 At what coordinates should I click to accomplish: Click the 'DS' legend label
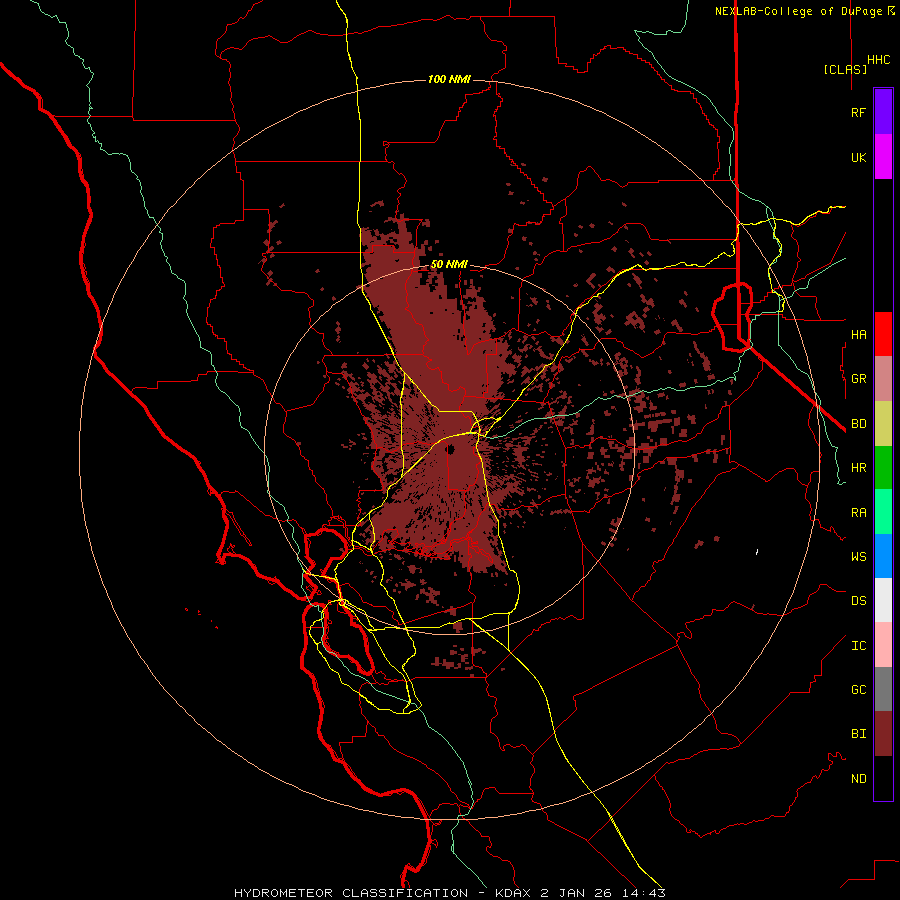click(858, 600)
